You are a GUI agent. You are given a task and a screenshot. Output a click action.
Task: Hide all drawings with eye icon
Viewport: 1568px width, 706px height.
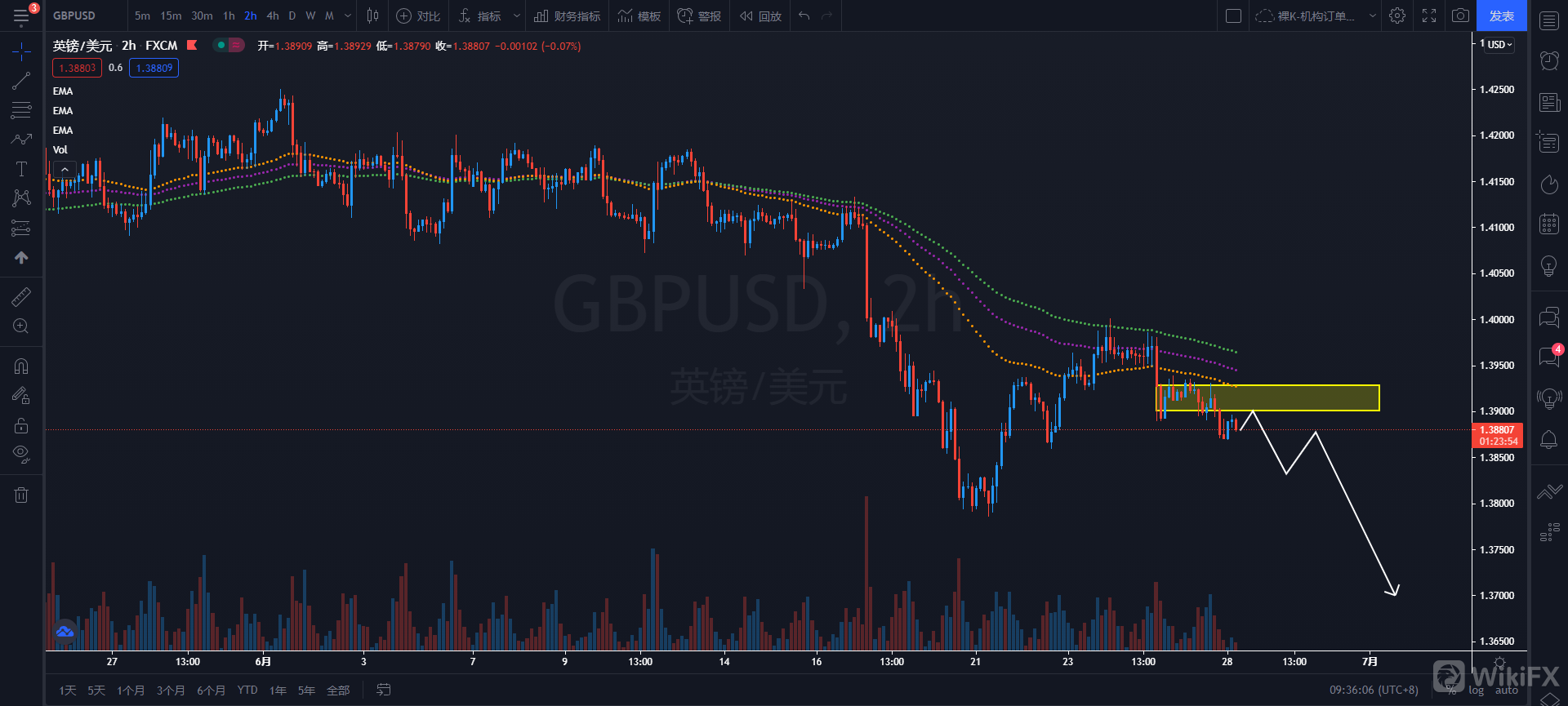click(21, 454)
